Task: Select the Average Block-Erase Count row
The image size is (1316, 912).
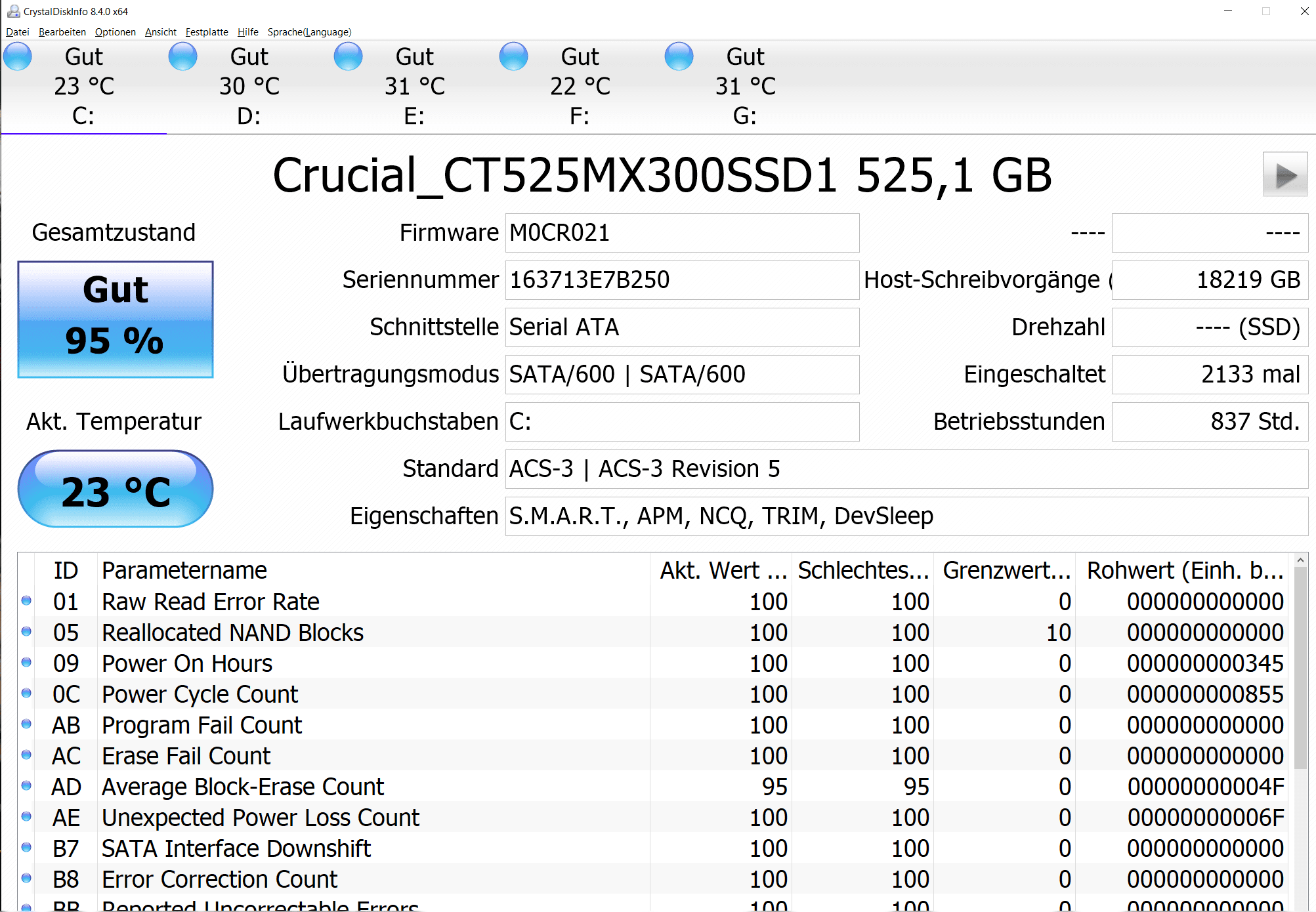Action: tap(243, 787)
